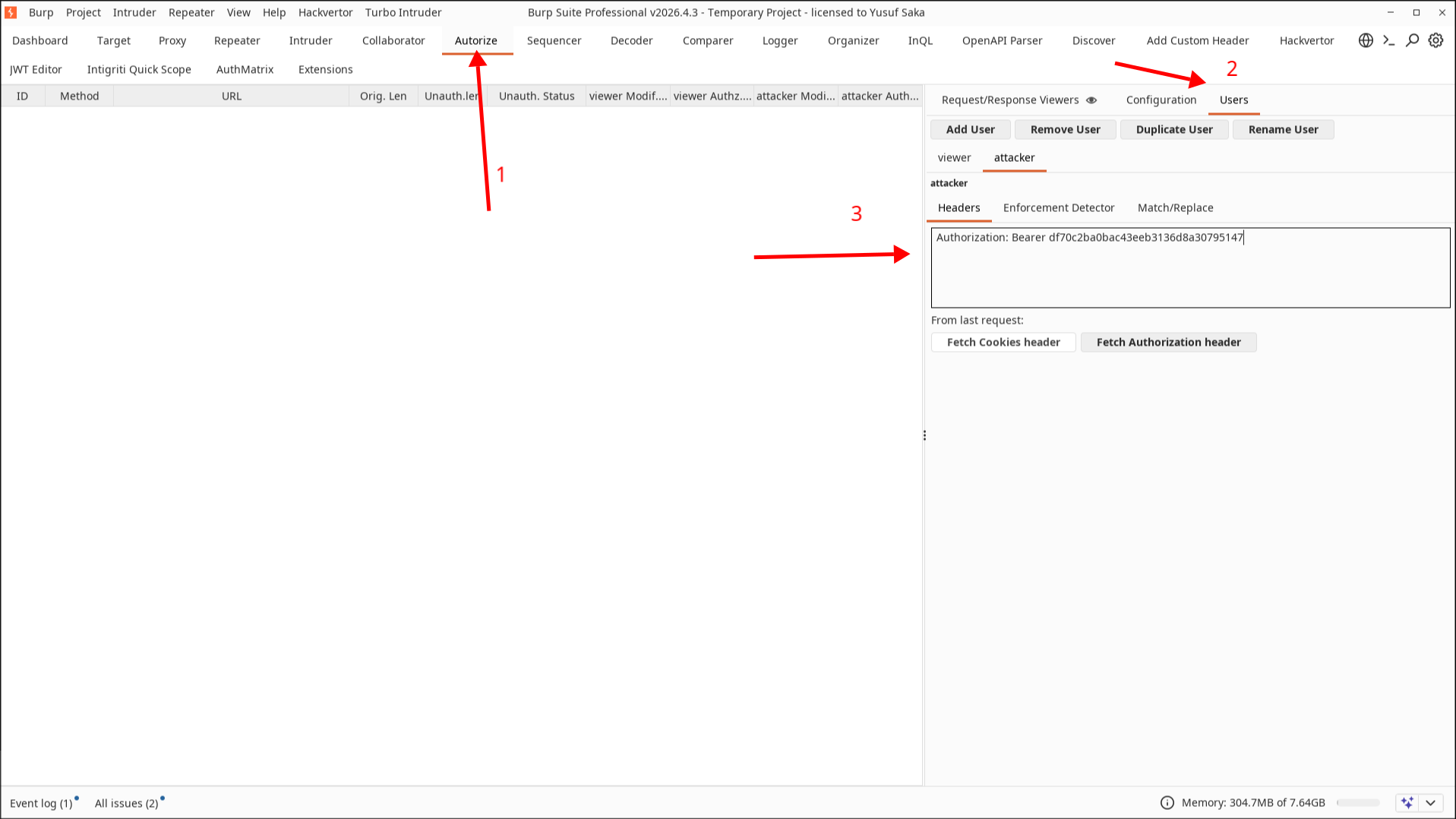Switch to the Repeater tab
Screen dimensions: 1456x819
click(237, 40)
